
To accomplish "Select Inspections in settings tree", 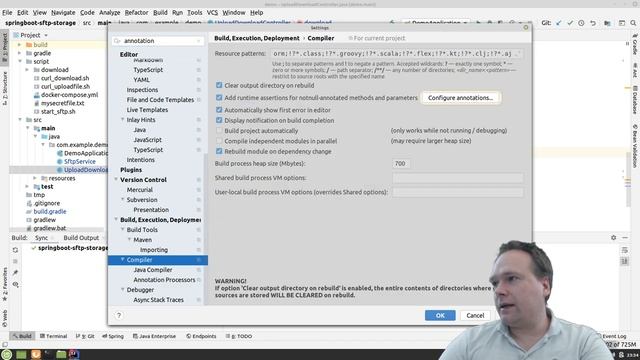I will [142, 89].
